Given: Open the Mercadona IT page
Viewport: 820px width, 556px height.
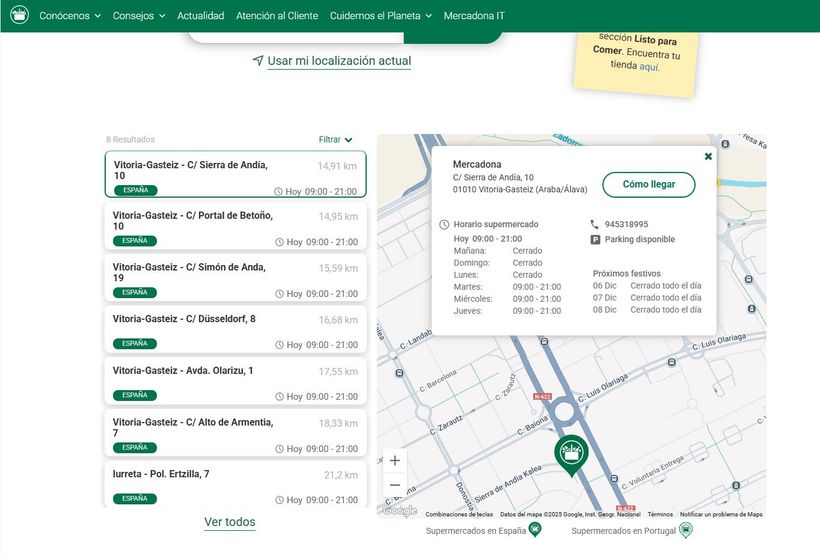Looking at the screenshot, I should coord(474,16).
